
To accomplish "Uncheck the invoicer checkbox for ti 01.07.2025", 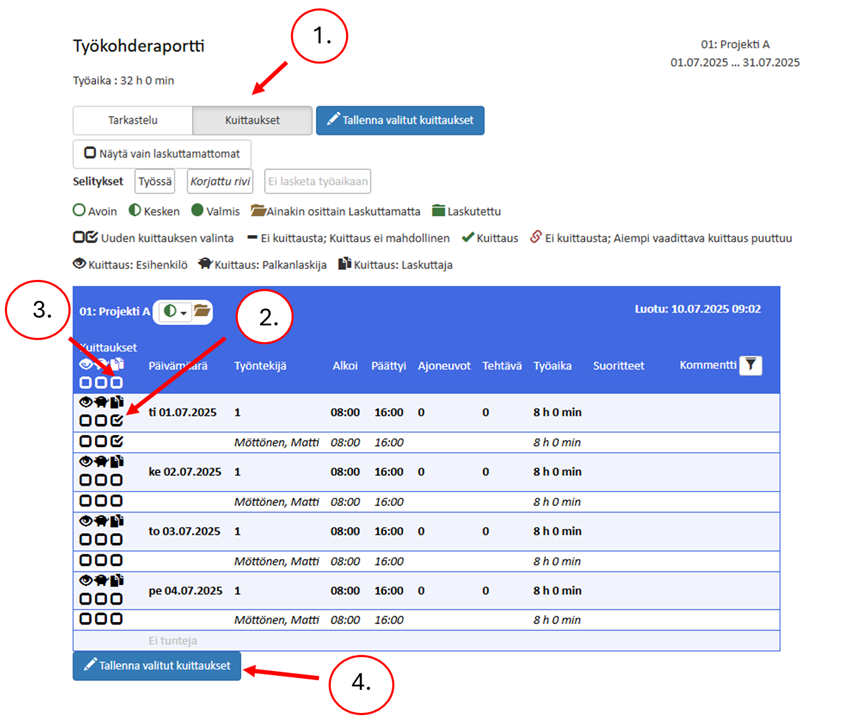I will pyautogui.click(x=117, y=421).
